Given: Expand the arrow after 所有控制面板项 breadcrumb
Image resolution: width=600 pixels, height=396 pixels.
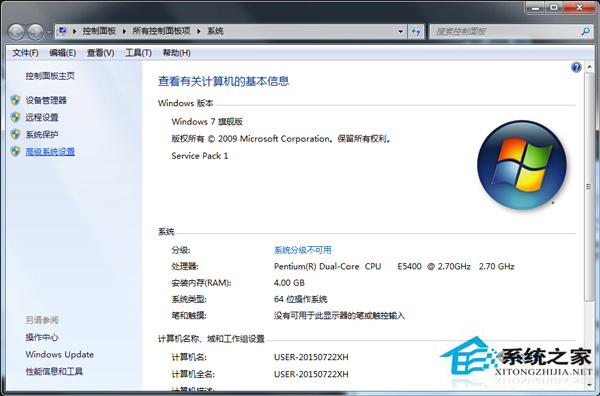Looking at the screenshot, I should pyautogui.click(x=199, y=31).
